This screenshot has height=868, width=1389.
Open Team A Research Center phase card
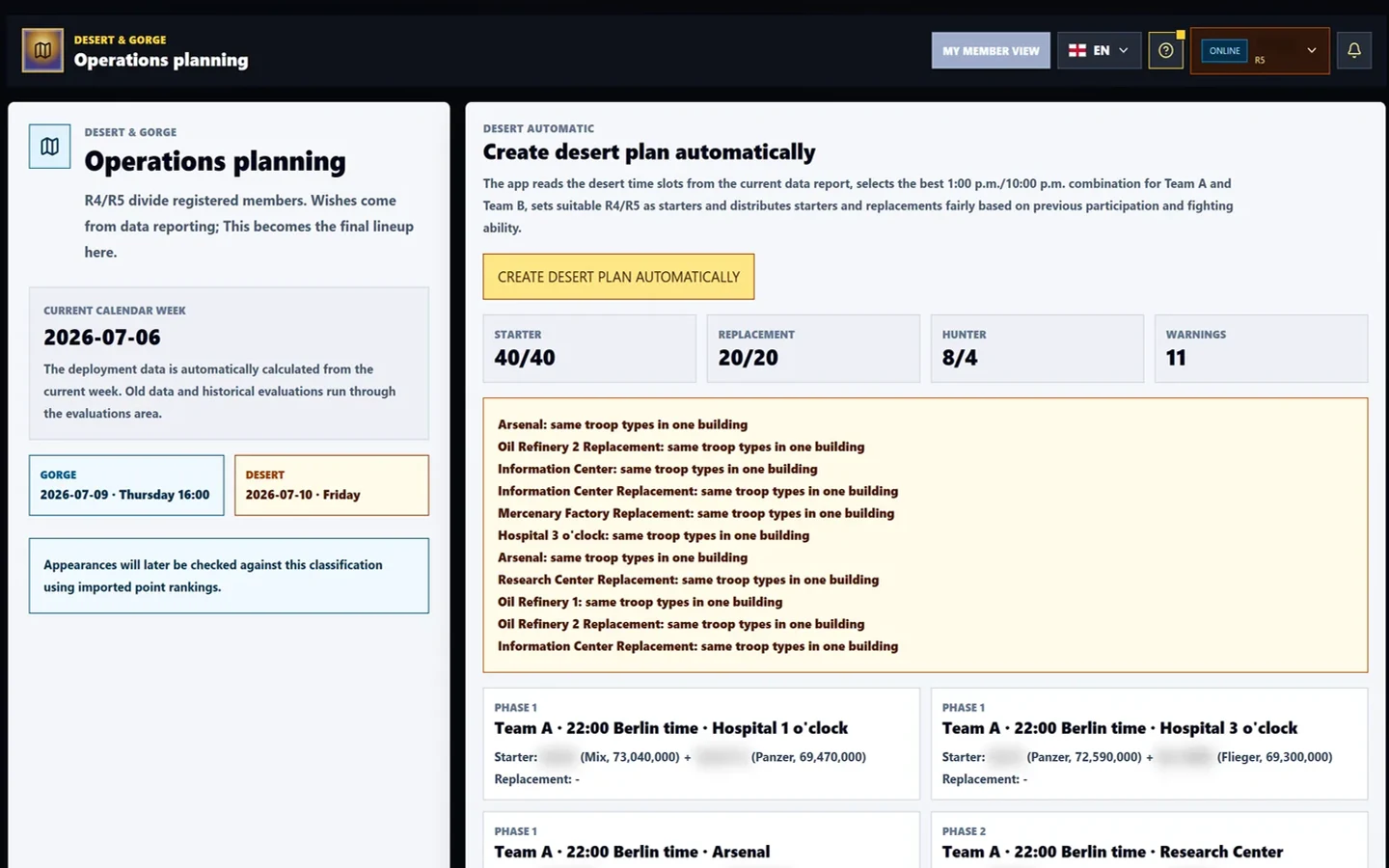coord(1149,840)
